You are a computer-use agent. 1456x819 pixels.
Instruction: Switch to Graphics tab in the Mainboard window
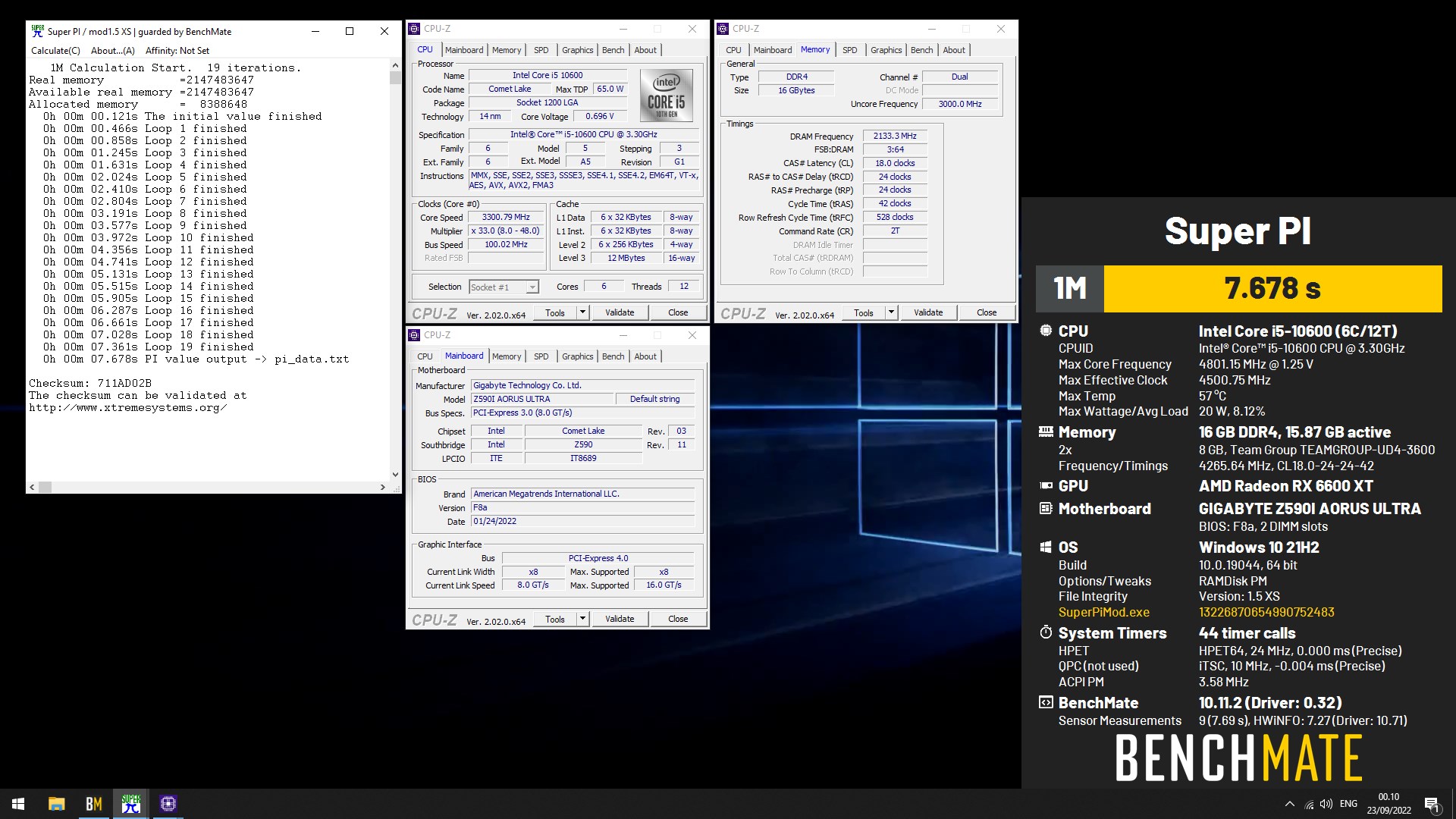tap(578, 356)
